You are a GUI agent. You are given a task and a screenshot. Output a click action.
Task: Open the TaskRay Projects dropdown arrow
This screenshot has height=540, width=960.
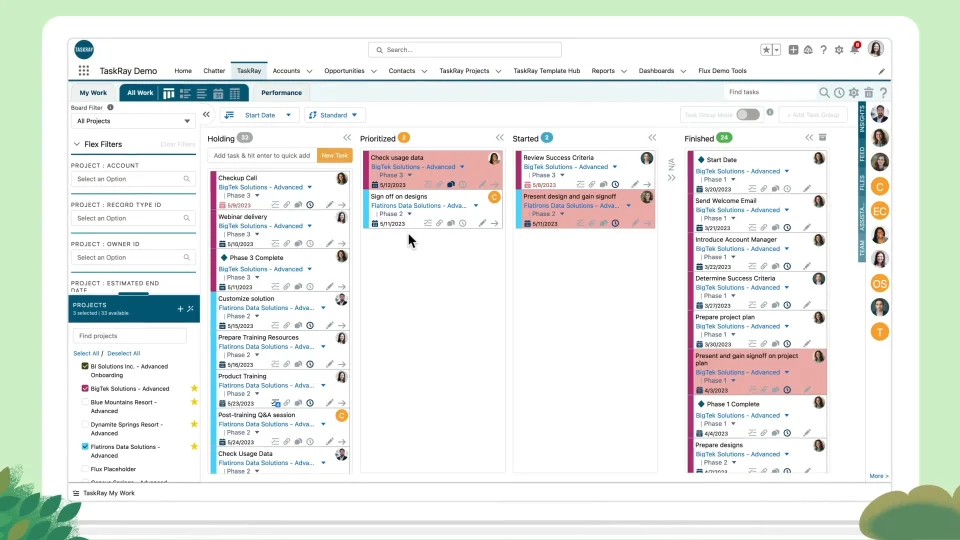498,71
